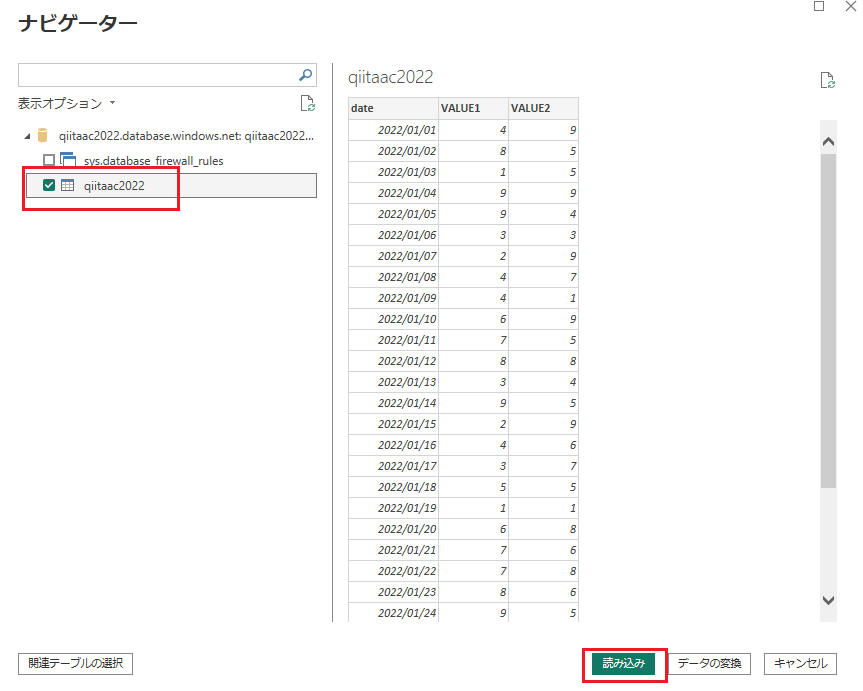The image size is (863, 691).
Task: Click the preview refresh icon at top right
Action: tap(827, 80)
